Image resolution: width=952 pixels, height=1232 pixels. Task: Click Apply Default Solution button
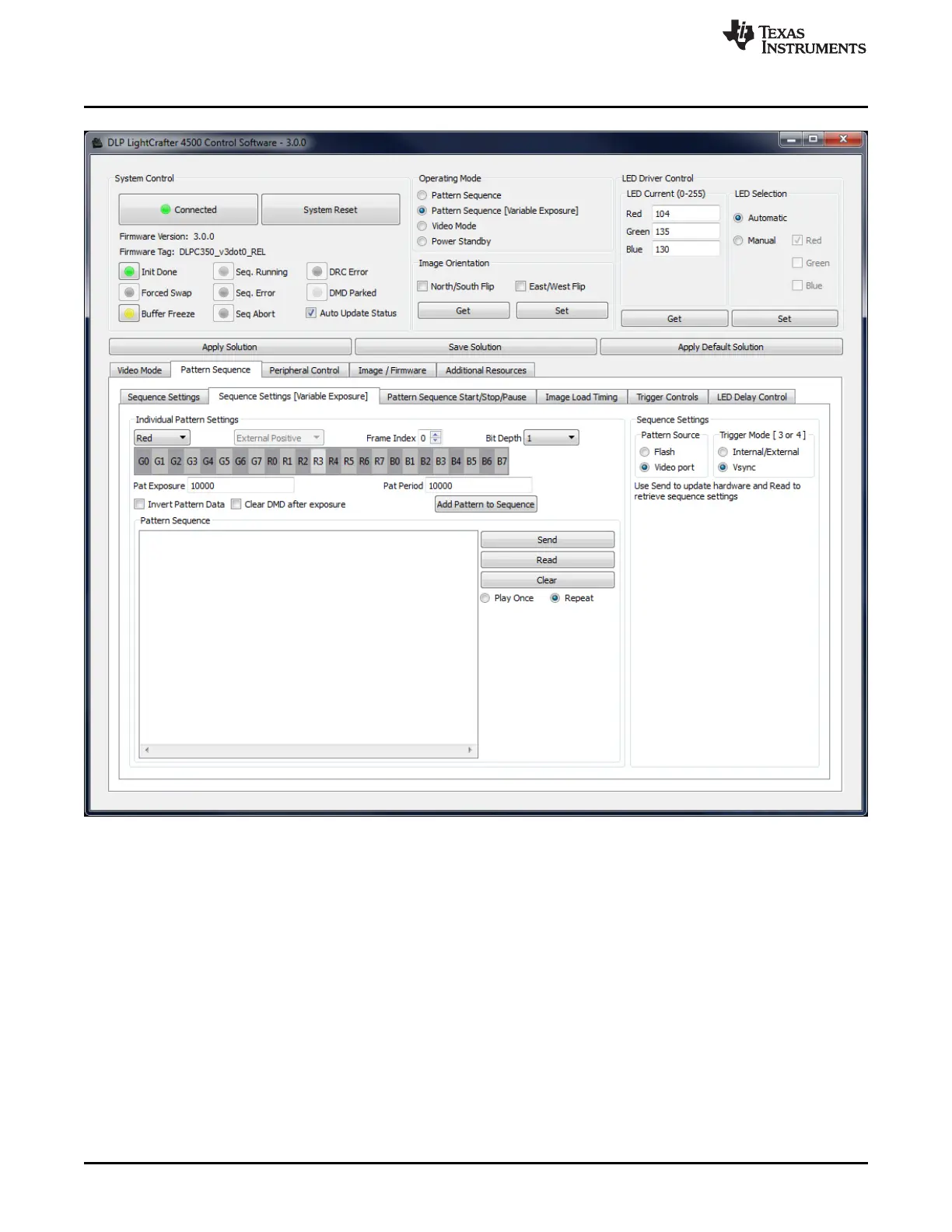pyautogui.click(x=721, y=347)
